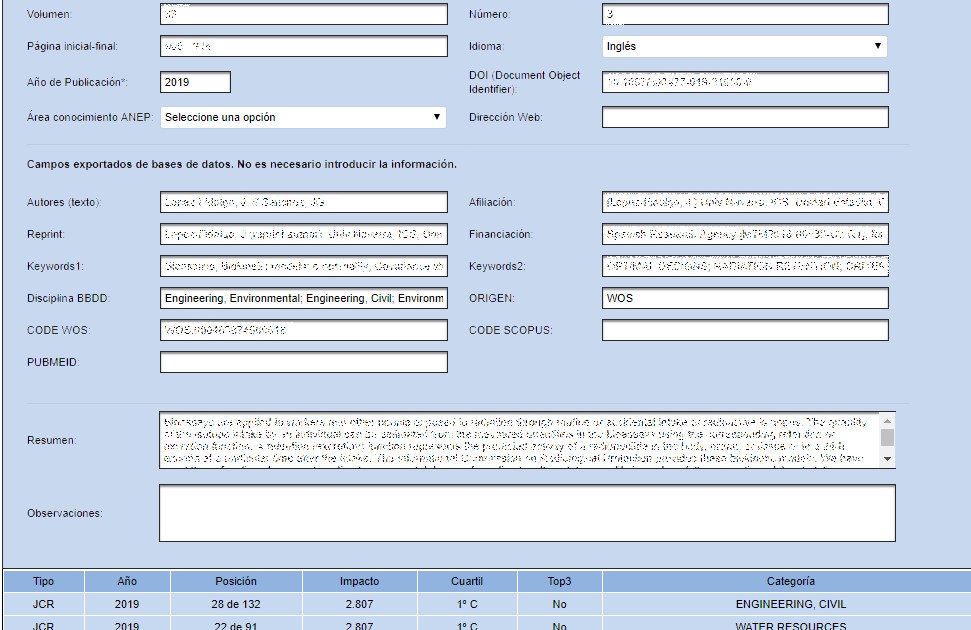Focus the CODE SCOPUS field
This screenshot has height=630, width=971.
coord(744,331)
